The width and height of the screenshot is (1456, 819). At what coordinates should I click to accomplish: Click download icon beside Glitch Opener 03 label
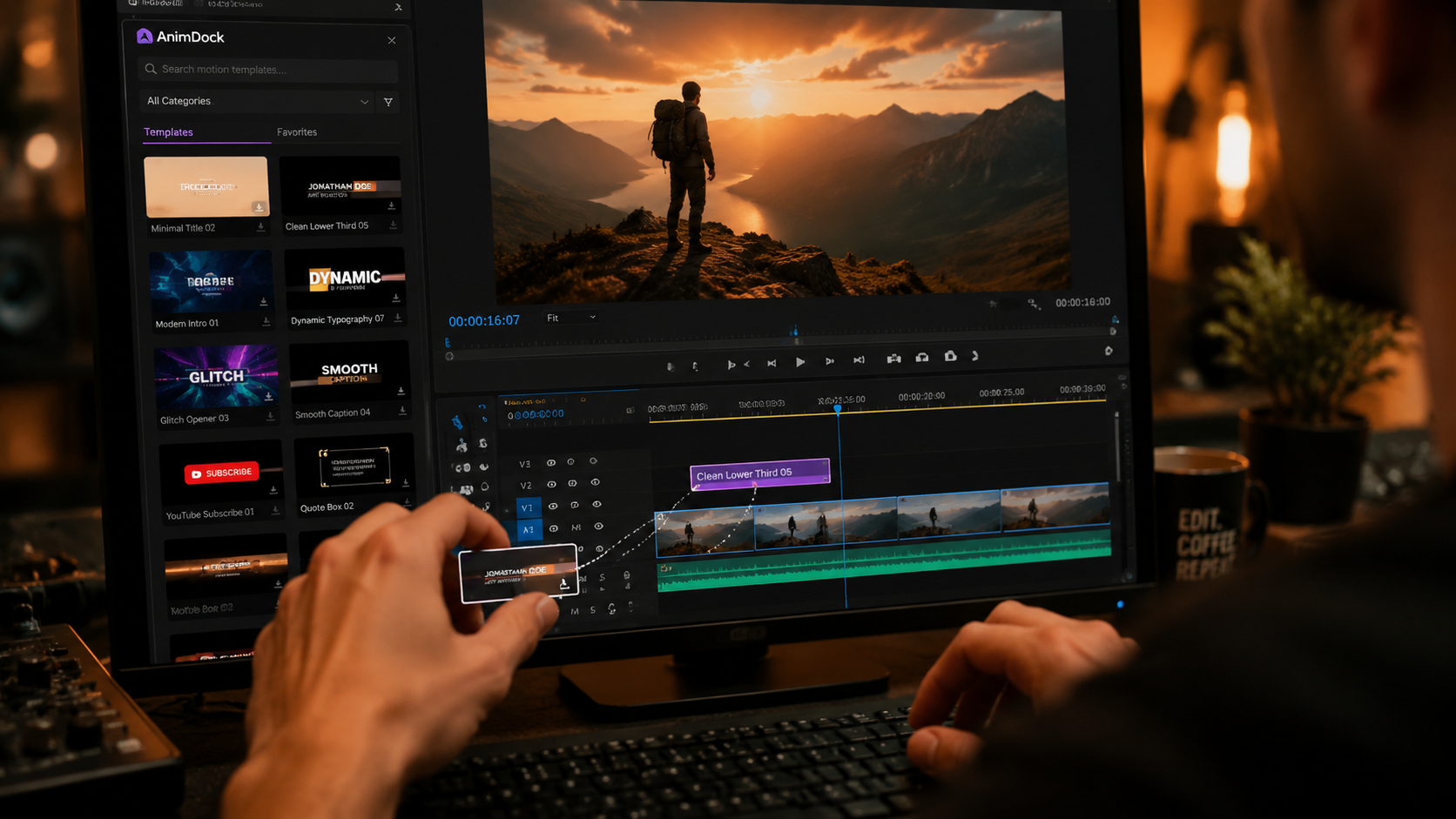pyautogui.click(x=271, y=417)
